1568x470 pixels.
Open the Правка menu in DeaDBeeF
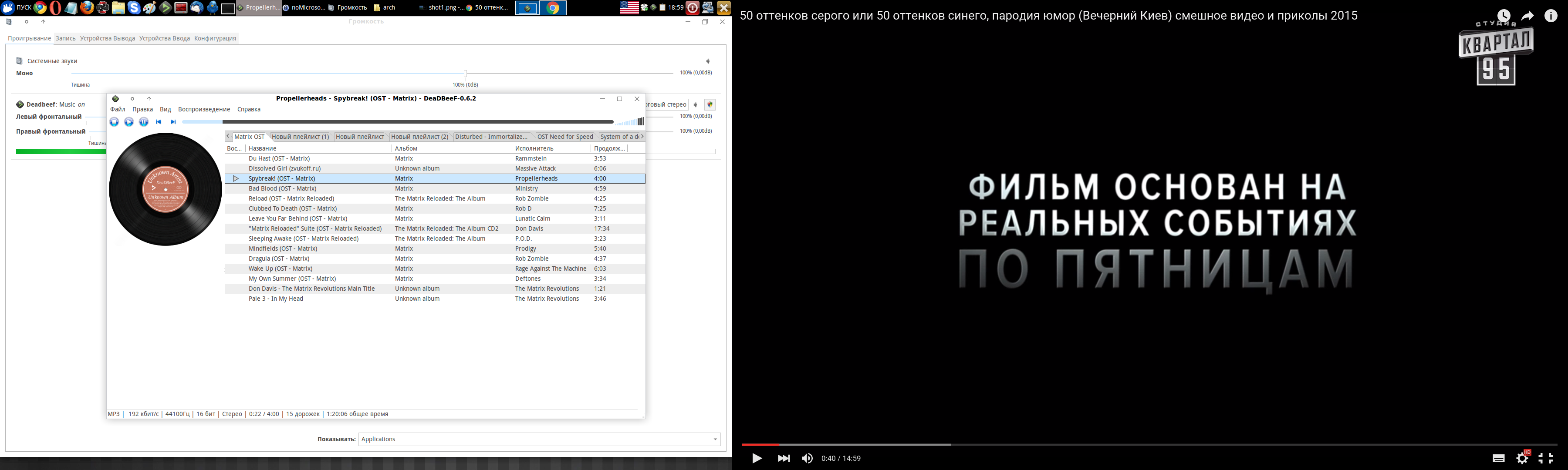click(x=142, y=109)
